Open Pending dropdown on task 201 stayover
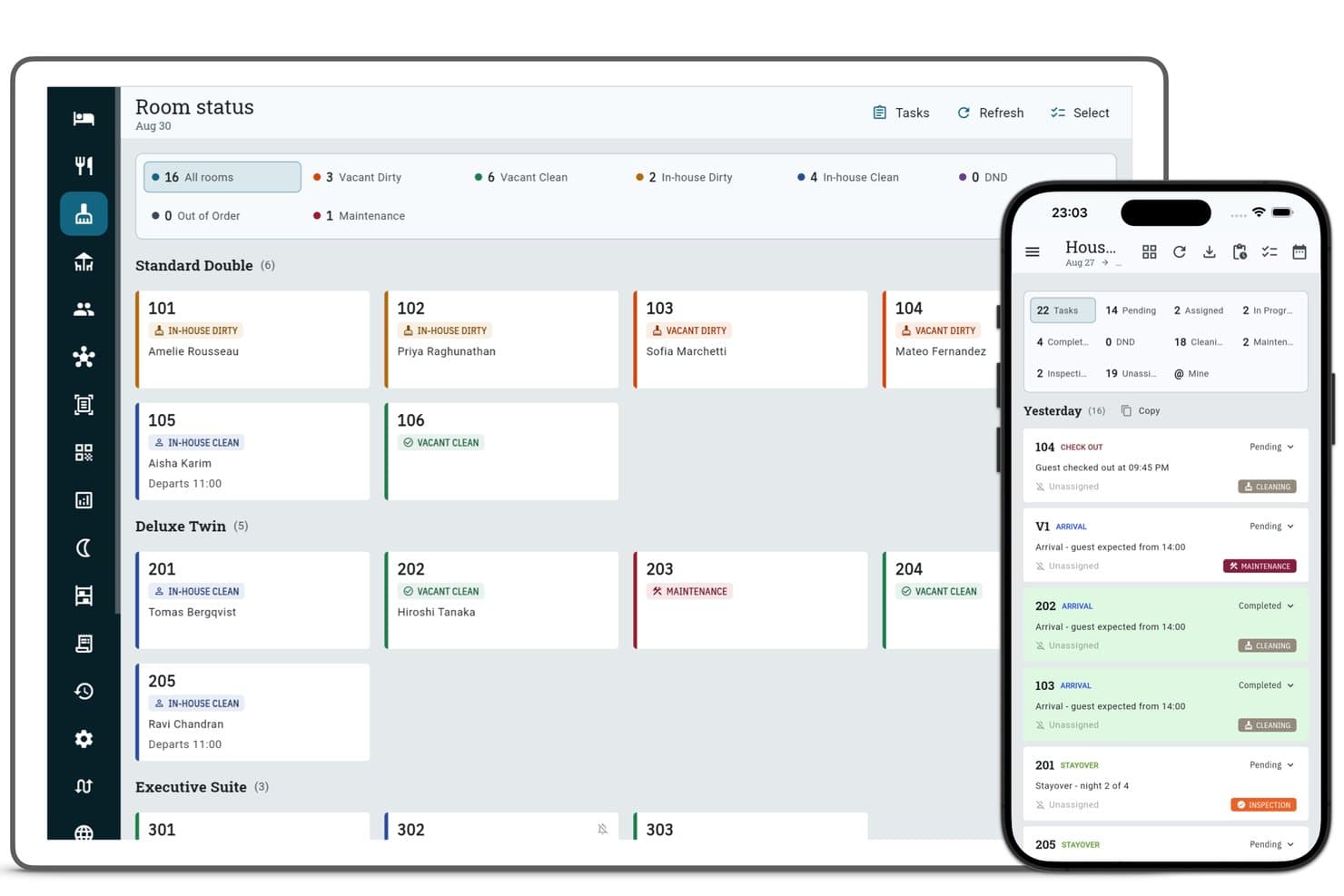The height and width of the screenshot is (896, 1344). click(1271, 764)
